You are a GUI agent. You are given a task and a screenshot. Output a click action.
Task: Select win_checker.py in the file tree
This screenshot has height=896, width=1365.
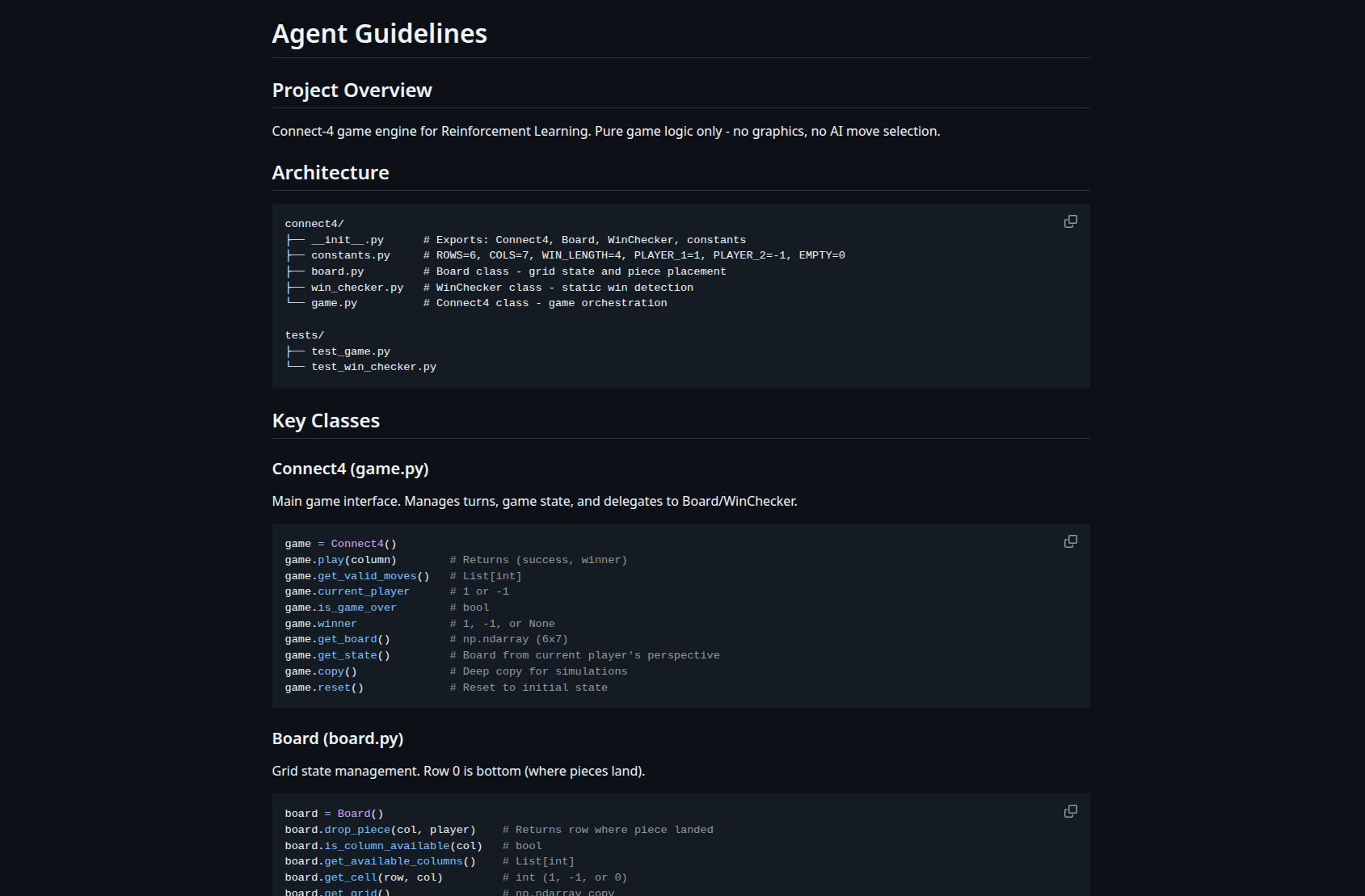click(356, 288)
